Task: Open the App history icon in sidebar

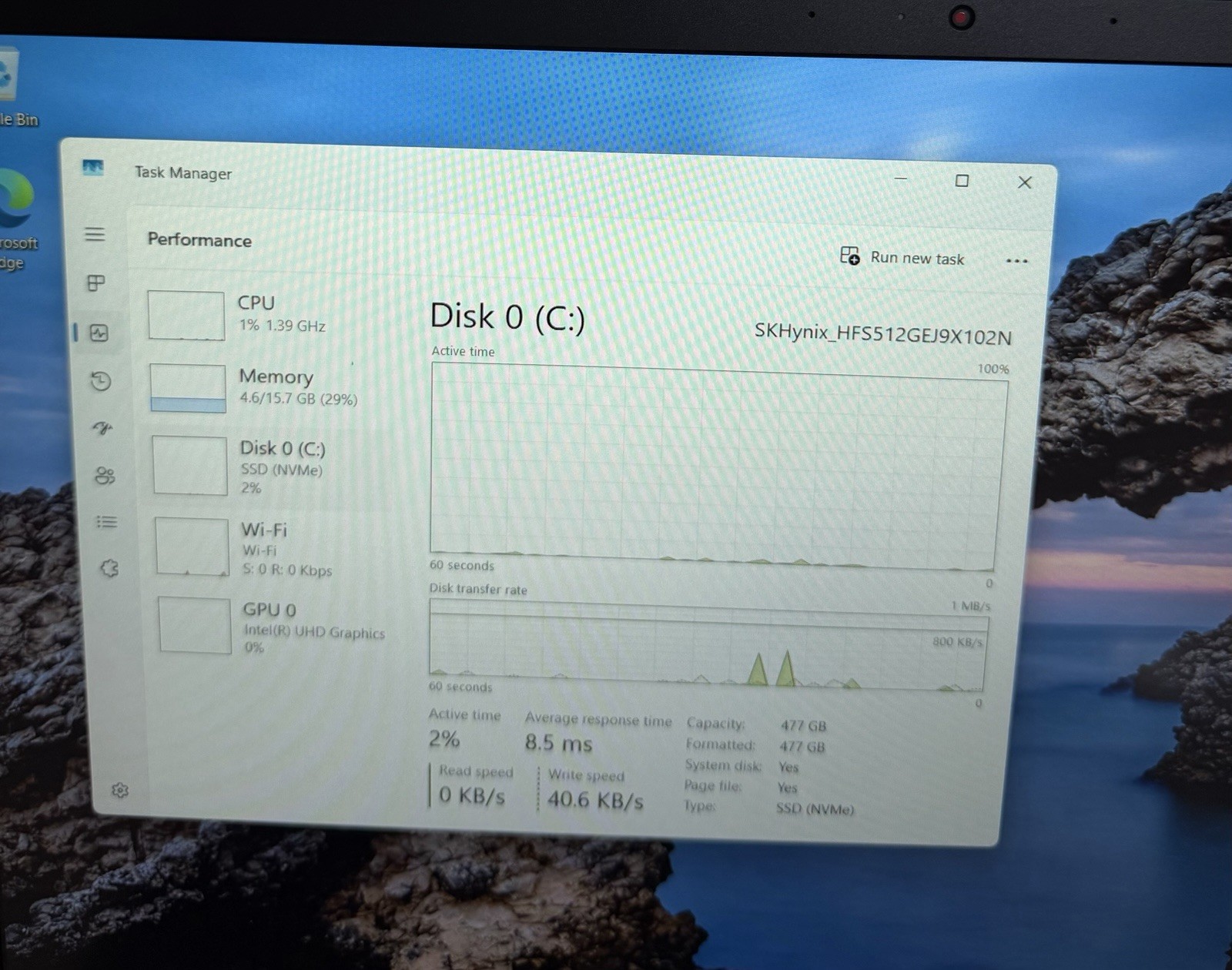Action: click(101, 381)
